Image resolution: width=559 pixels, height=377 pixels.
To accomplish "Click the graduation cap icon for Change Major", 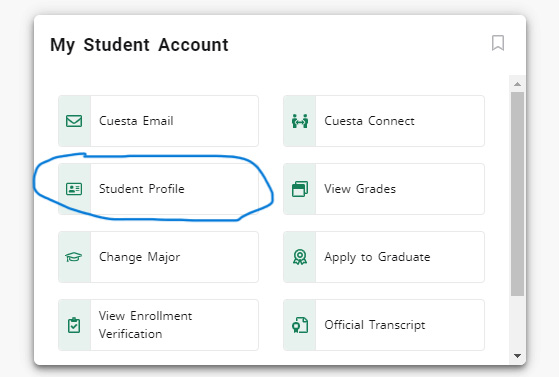I will coord(74,257).
